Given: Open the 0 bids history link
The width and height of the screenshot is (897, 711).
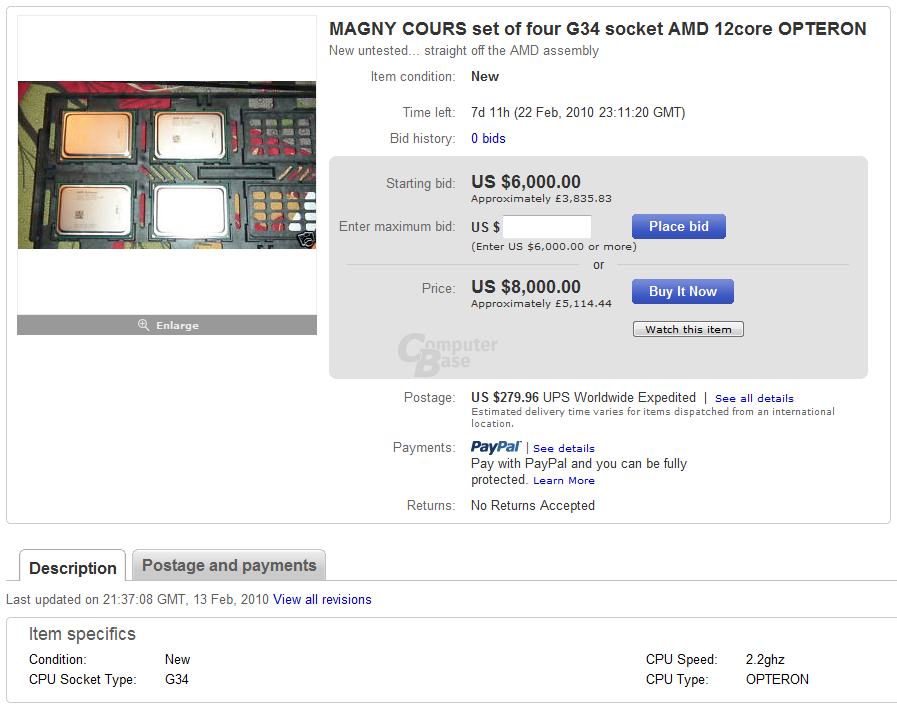Looking at the screenshot, I should pos(488,138).
